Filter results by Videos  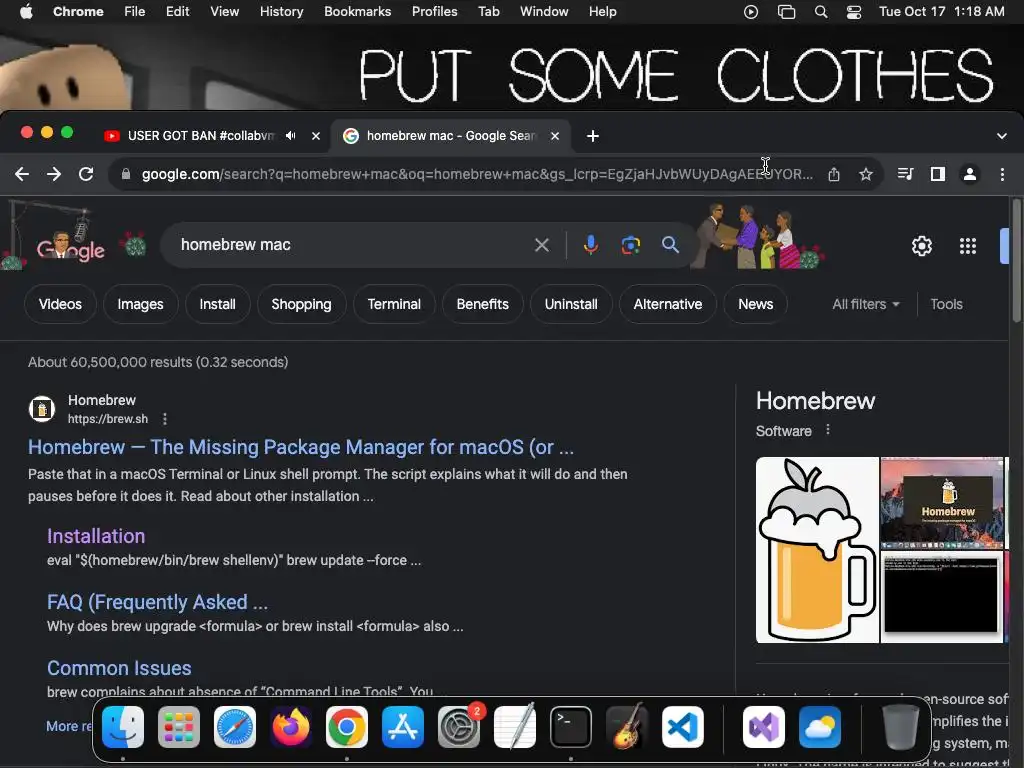click(x=60, y=304)
